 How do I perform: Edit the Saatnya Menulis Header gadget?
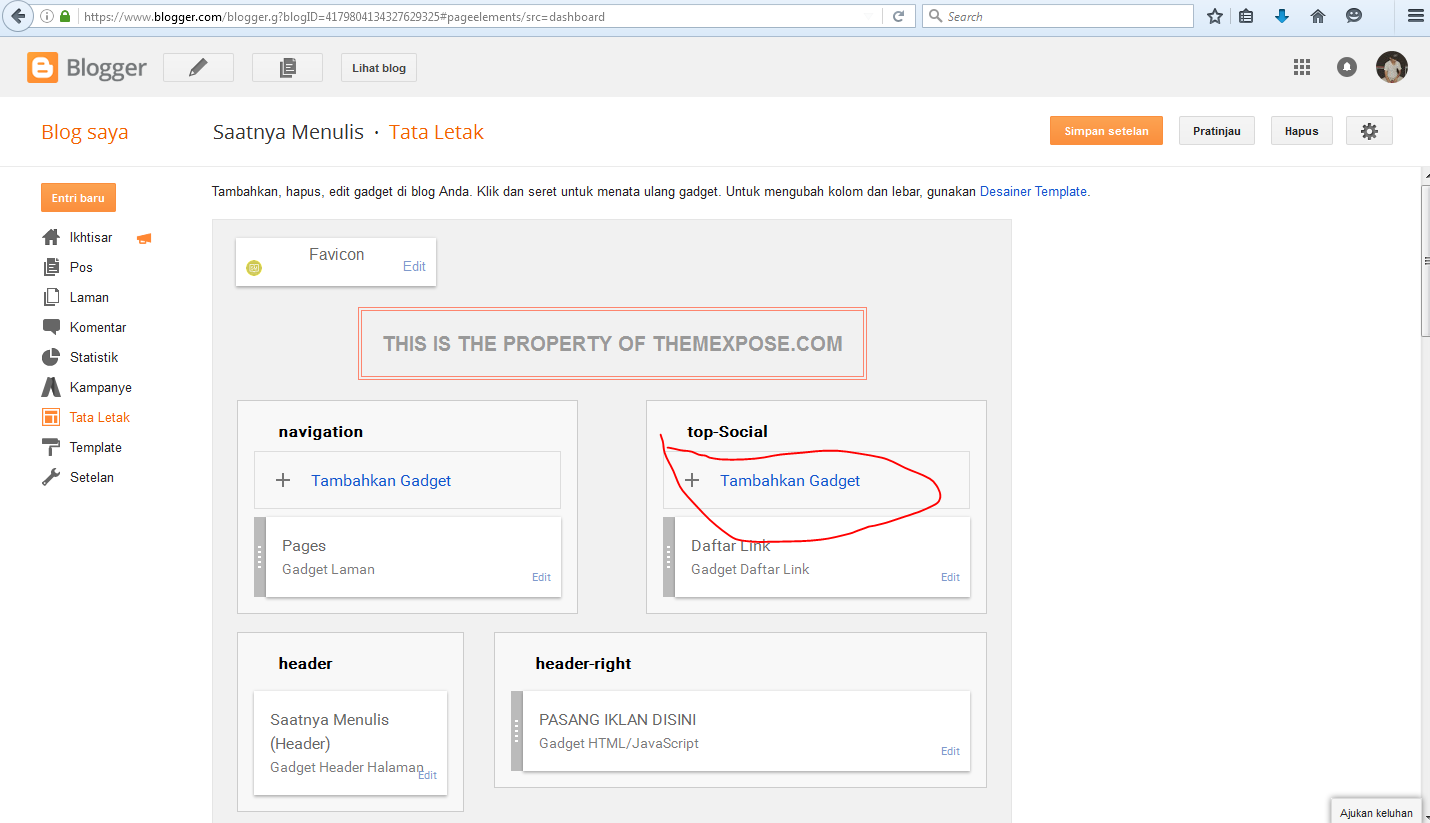427,775
